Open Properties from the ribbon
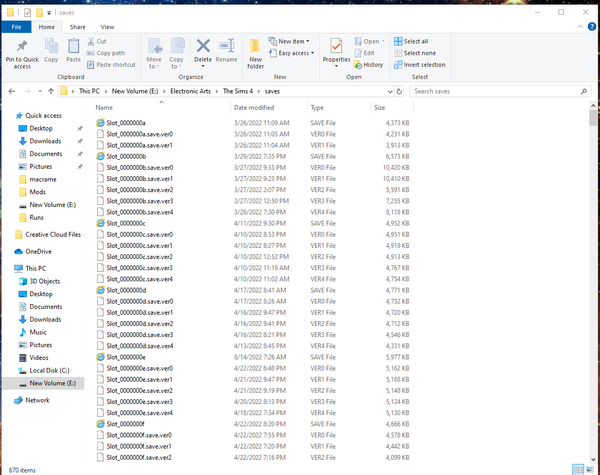 (x=336, y=54)
